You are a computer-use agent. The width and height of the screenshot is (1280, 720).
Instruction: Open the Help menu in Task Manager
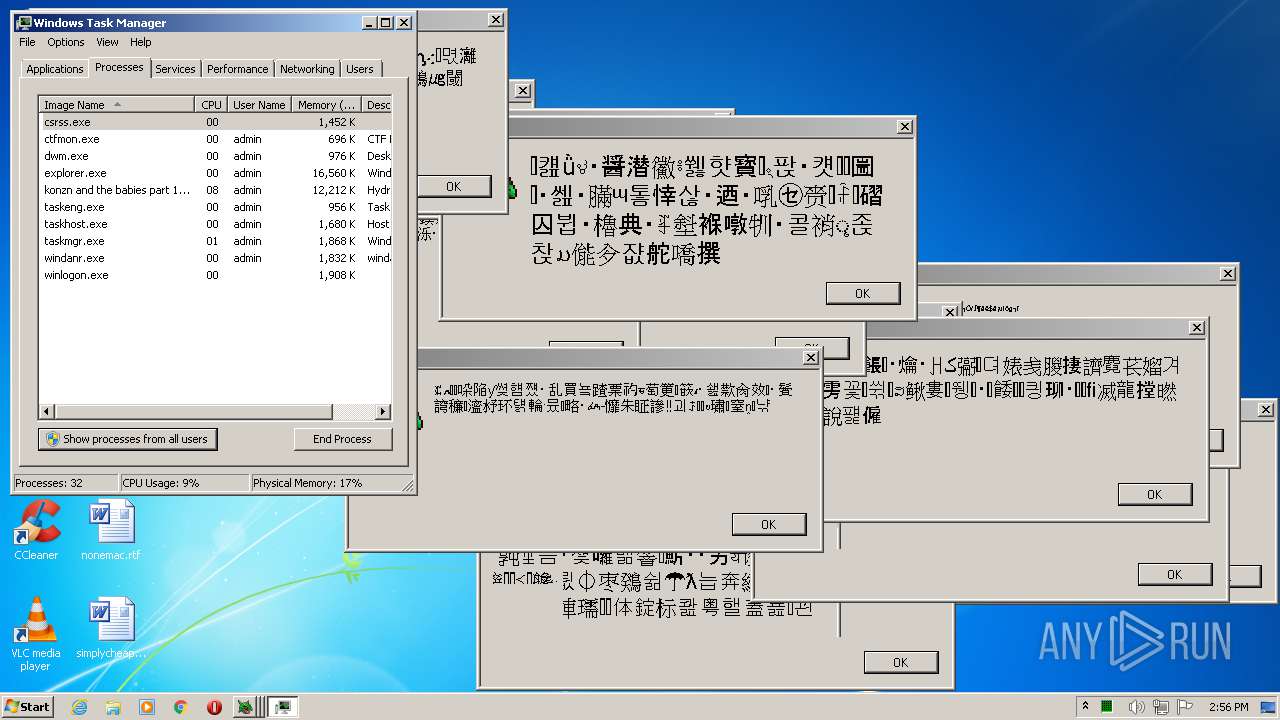(141, 42)
